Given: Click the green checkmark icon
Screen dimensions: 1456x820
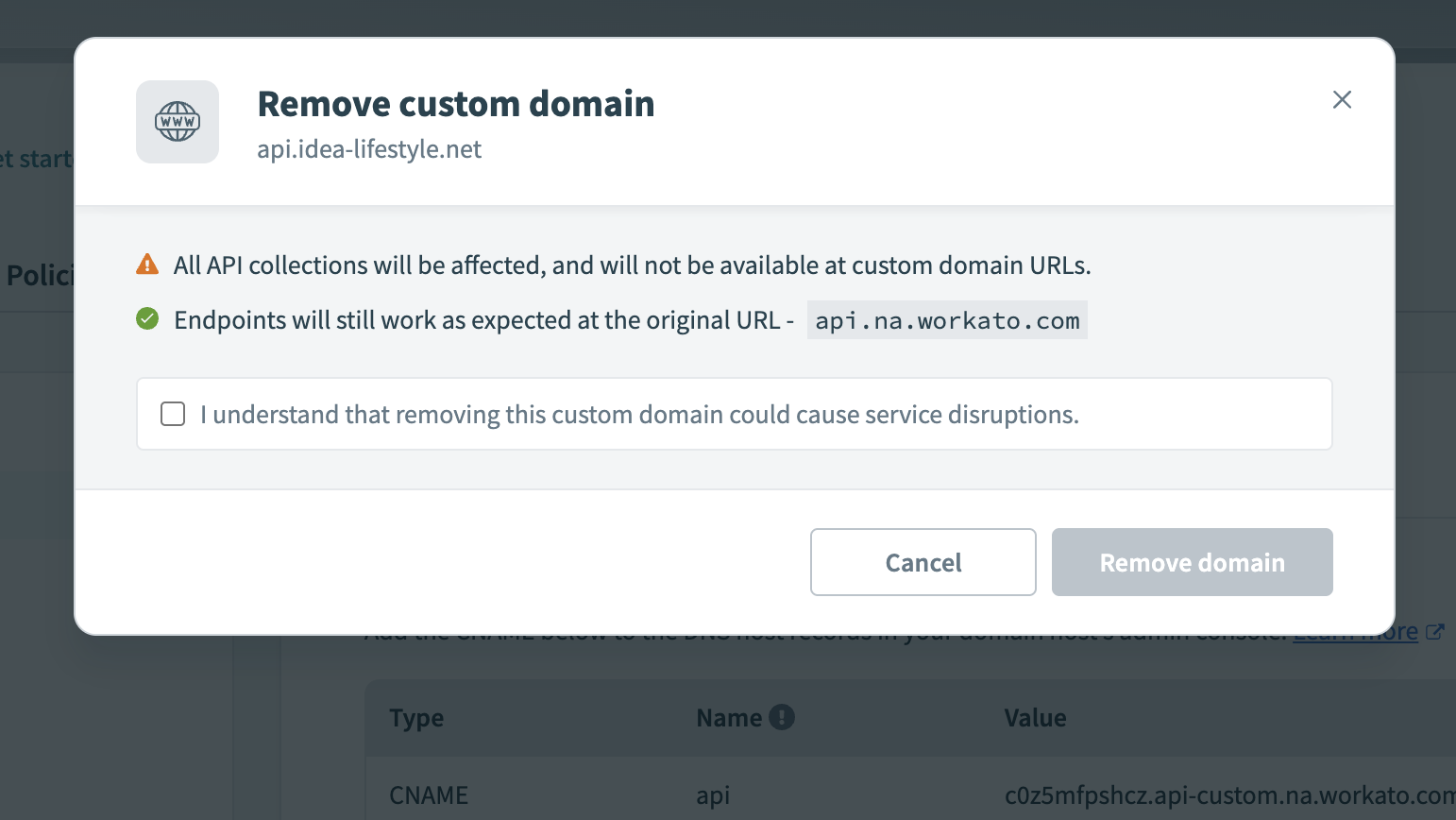Looking at the screenshot, I should coord(147,319).
